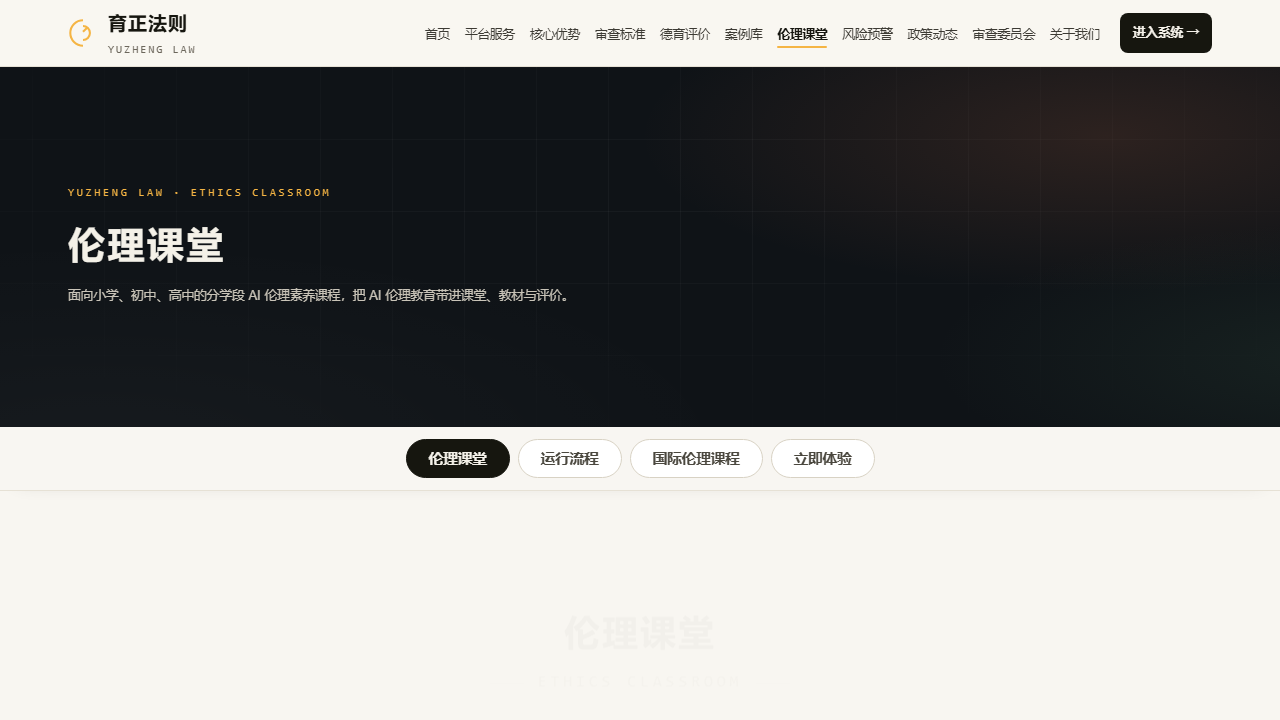Click the YUZHENG LAW subtitle under logo

(152, 49)
